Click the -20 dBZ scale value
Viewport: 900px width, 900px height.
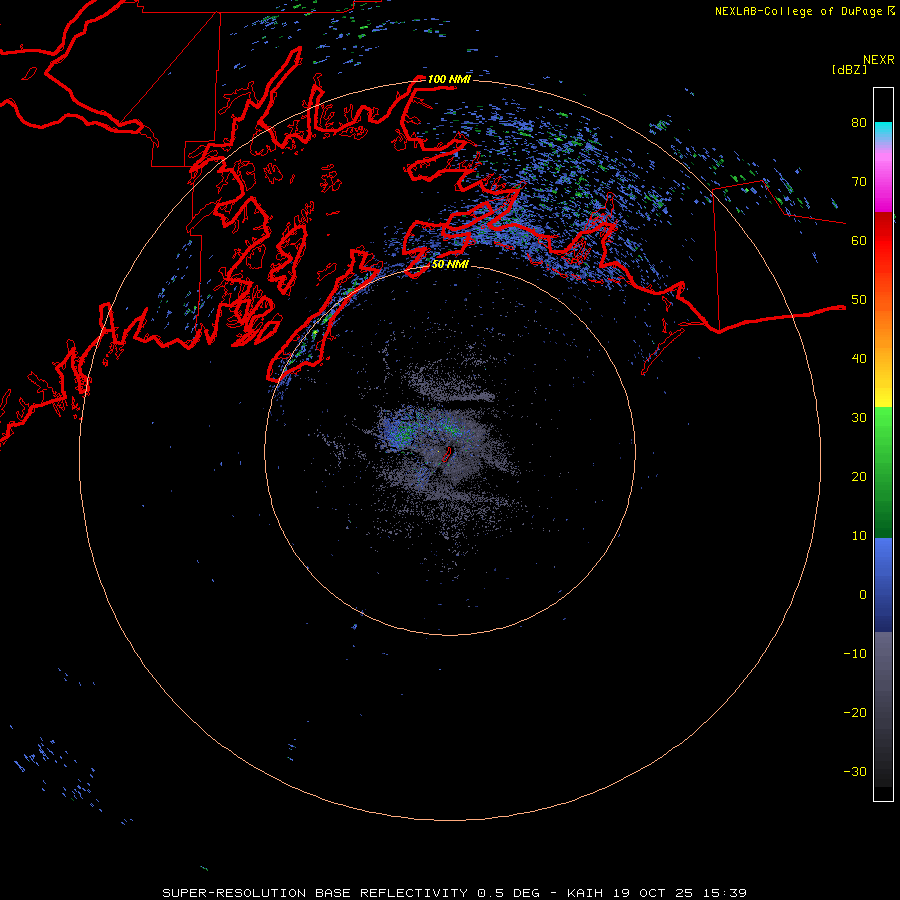click(855, 712)
